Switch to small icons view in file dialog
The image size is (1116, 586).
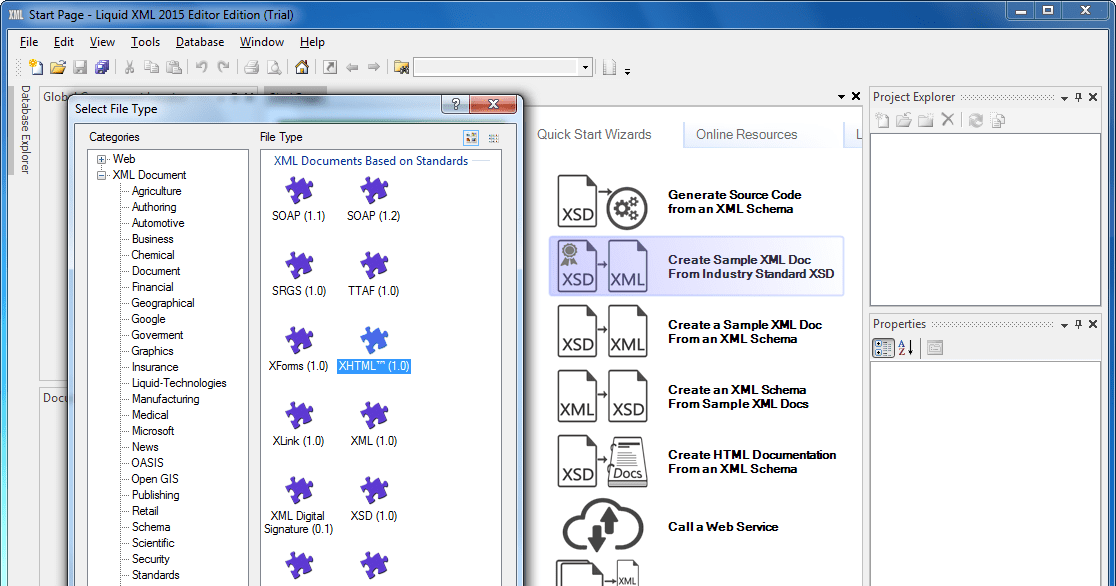pos(493,137)
